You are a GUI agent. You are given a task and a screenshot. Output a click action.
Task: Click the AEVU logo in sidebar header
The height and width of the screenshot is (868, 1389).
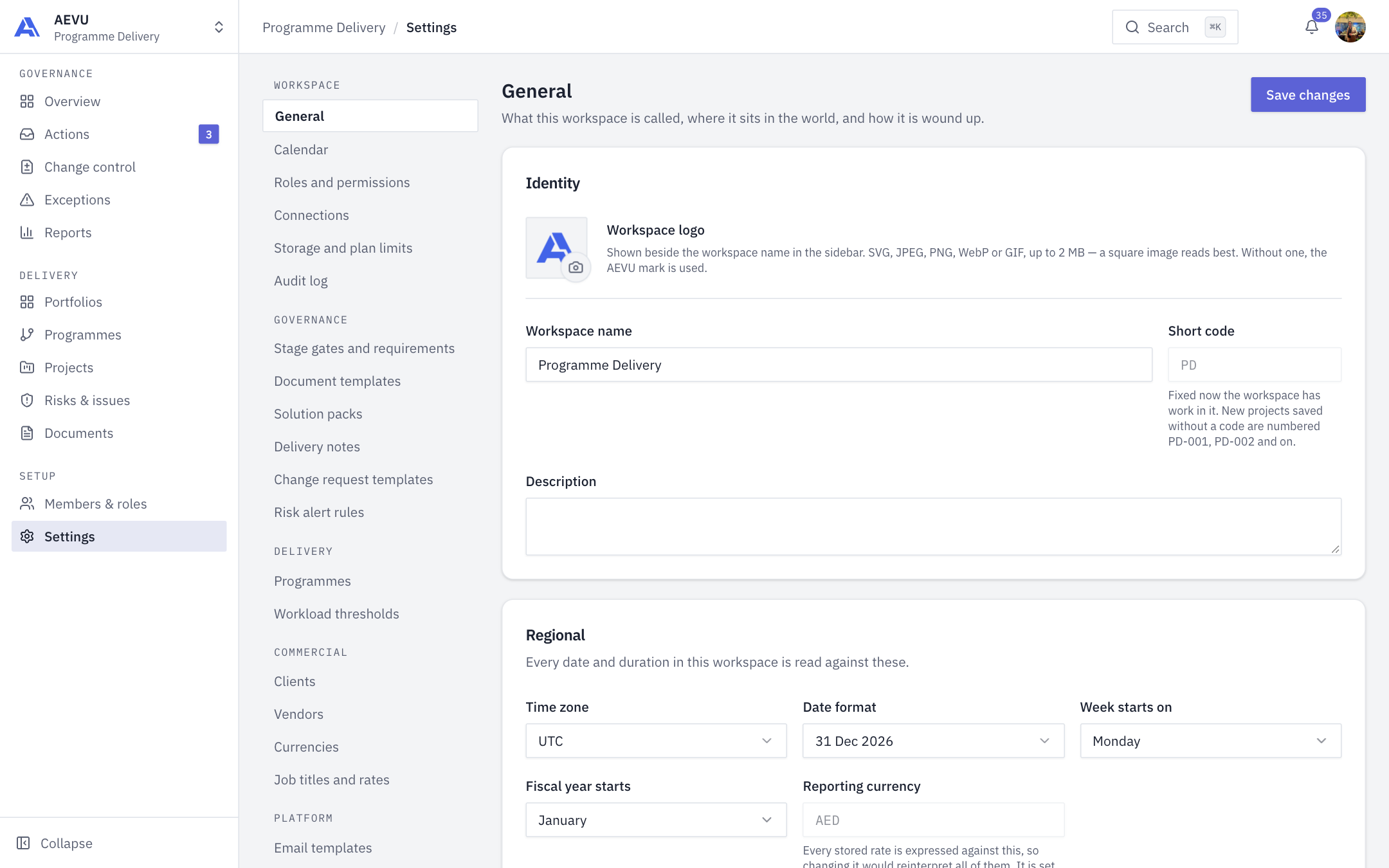[27, 27]
